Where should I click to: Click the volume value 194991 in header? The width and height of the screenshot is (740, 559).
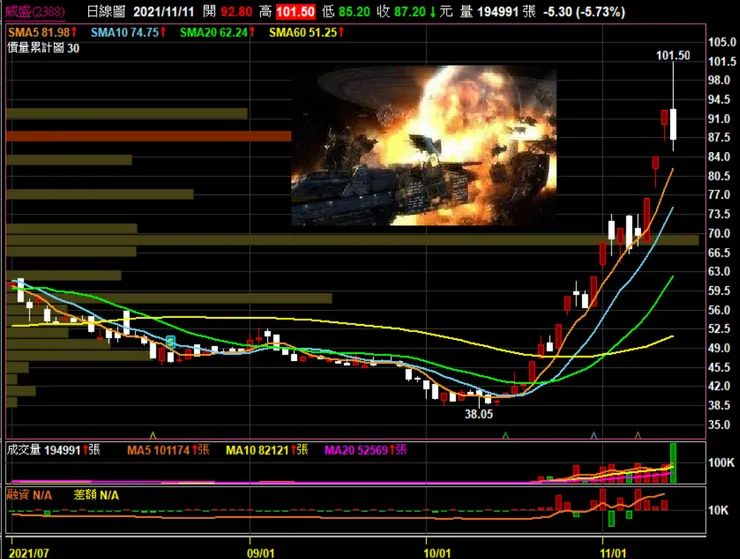498,11
